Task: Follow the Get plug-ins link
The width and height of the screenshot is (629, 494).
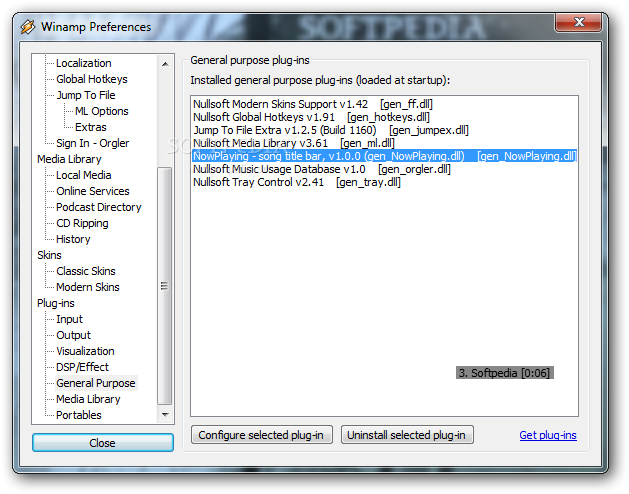Action: tap(548, 435)
